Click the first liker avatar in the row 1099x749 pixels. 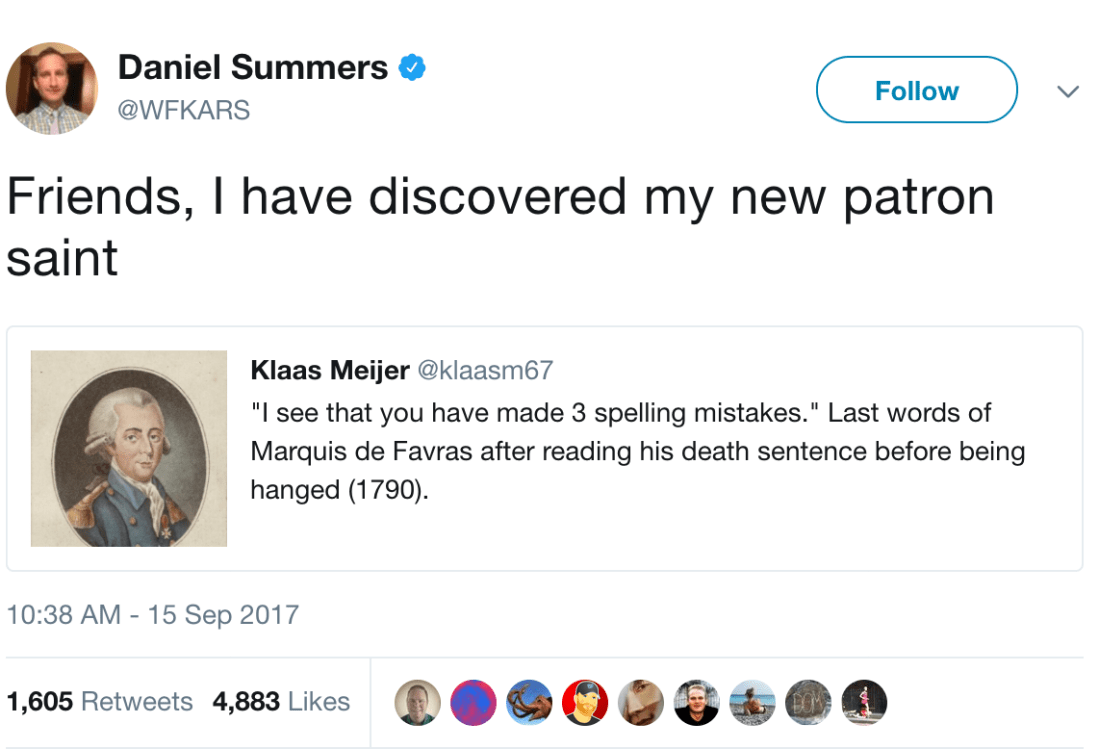[416, 702]
